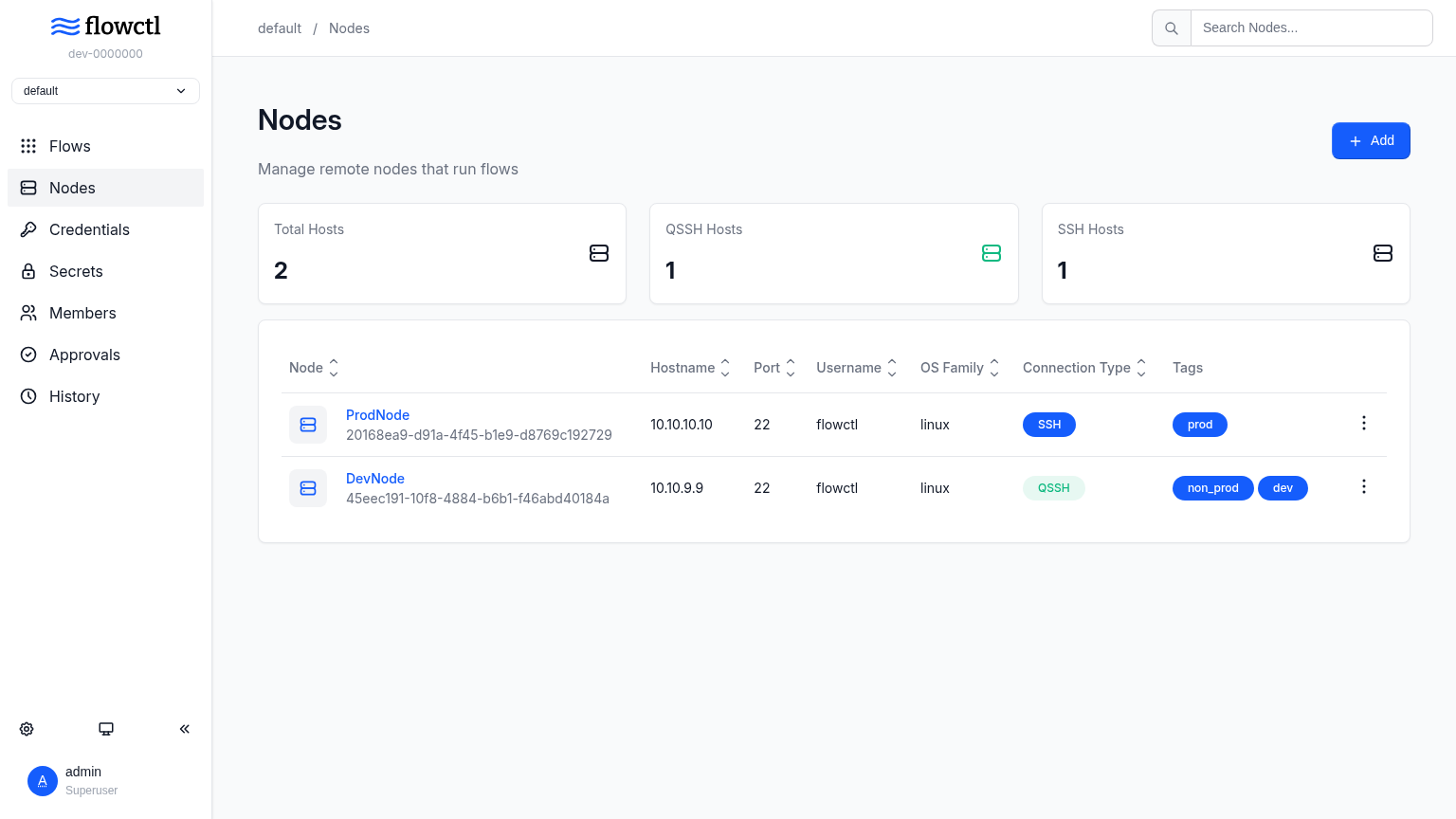Click the green QSSH Hosts server icon

click(x=992, y=253)
